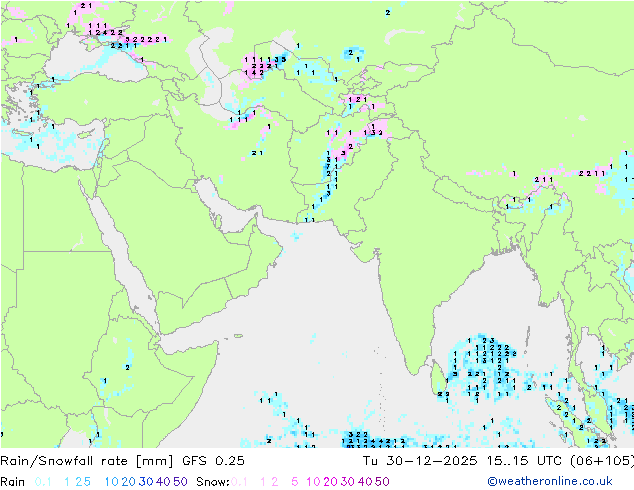
Task: Select the Rain 30 legend value
Action: click(146, 482)
